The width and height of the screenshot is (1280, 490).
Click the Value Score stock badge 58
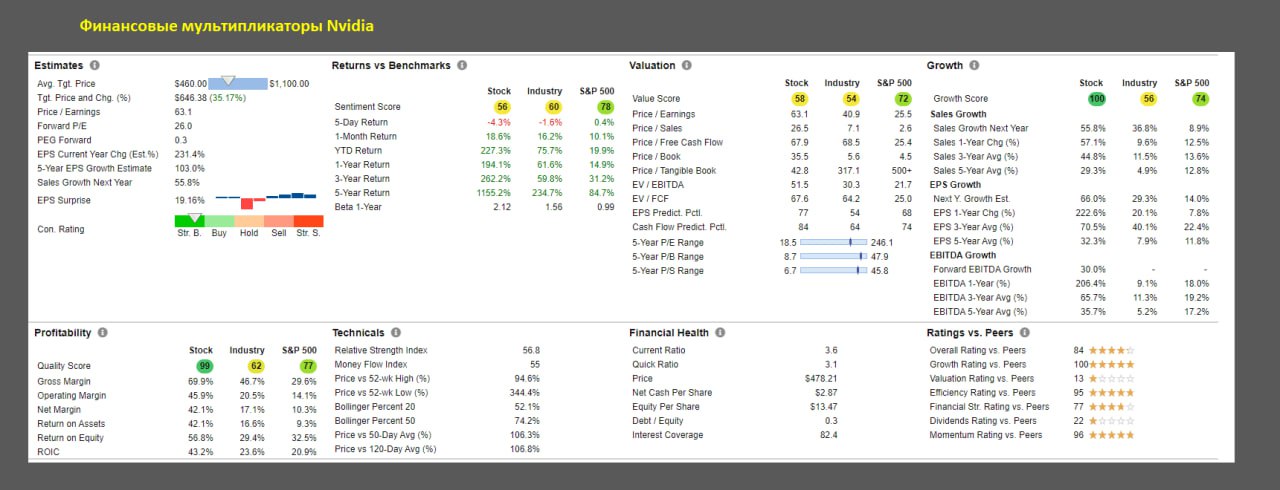pyautogui.click(x=799, y=99)
